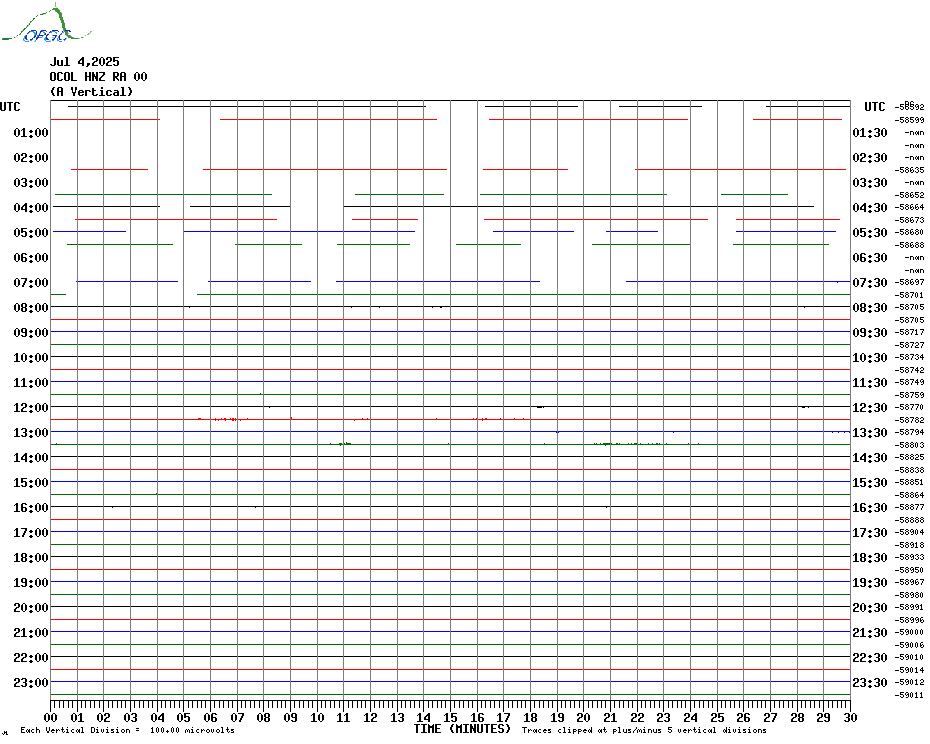
Task: Click the minute '25' label on bottom axis
Action: [x=717, y=718]
